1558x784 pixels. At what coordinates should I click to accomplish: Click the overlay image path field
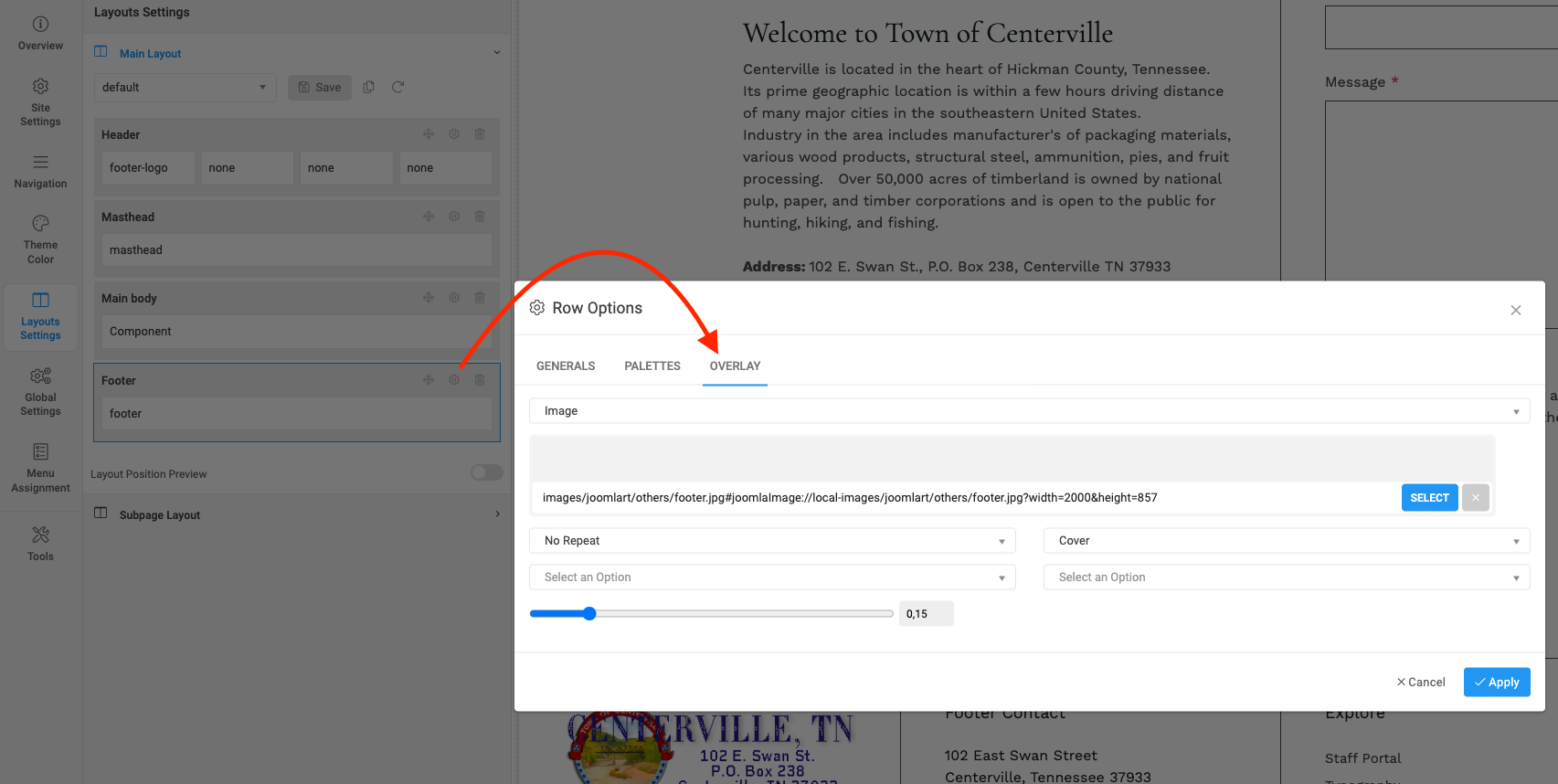[967, 498]
